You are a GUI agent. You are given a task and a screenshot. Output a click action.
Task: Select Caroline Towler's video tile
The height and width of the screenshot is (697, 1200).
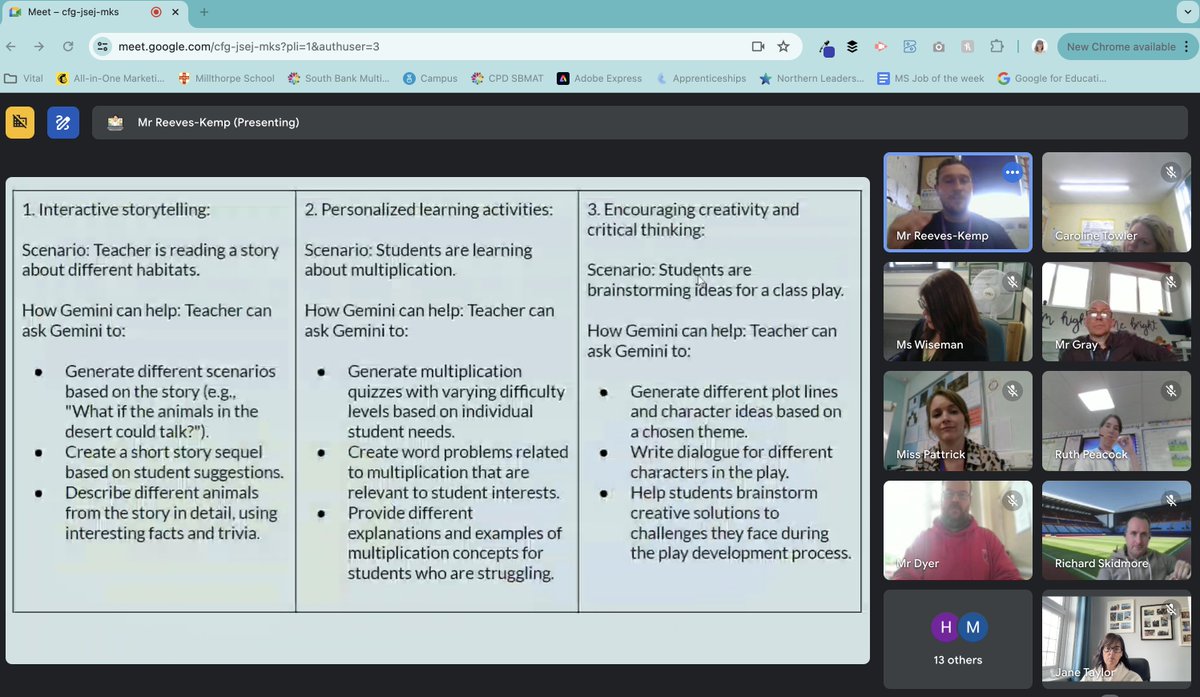1116,202
